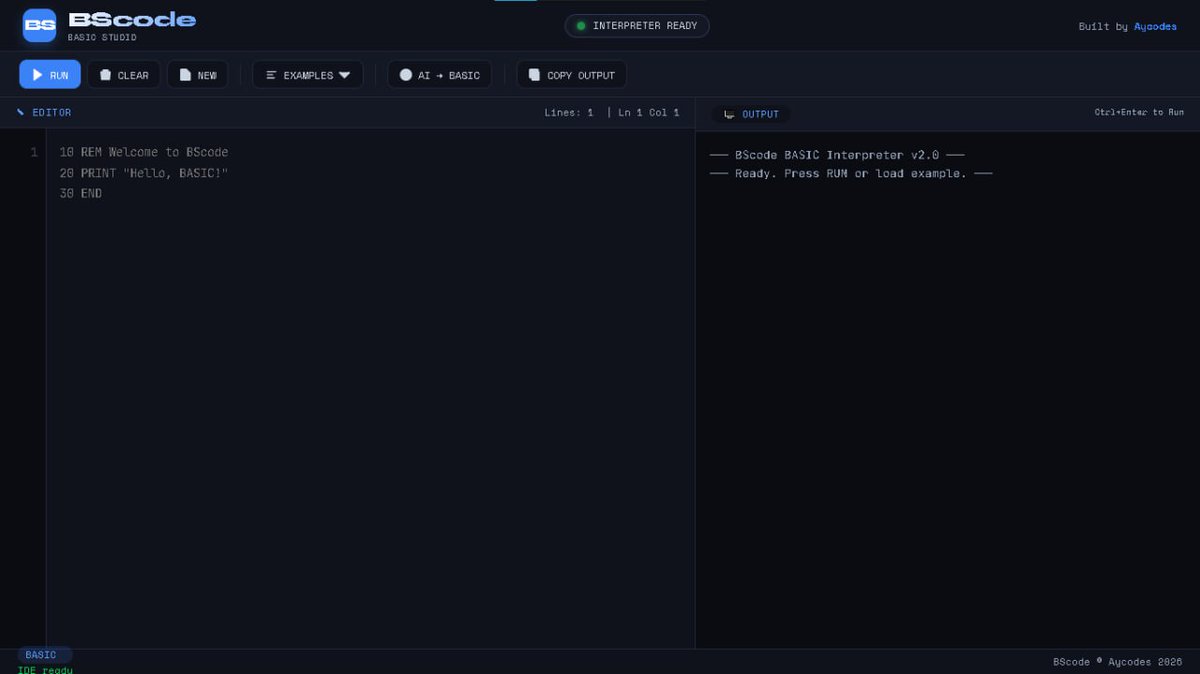Open the EXAMPLES dropdown
This screenshot has width=1200, height=674.
[308, 75]
